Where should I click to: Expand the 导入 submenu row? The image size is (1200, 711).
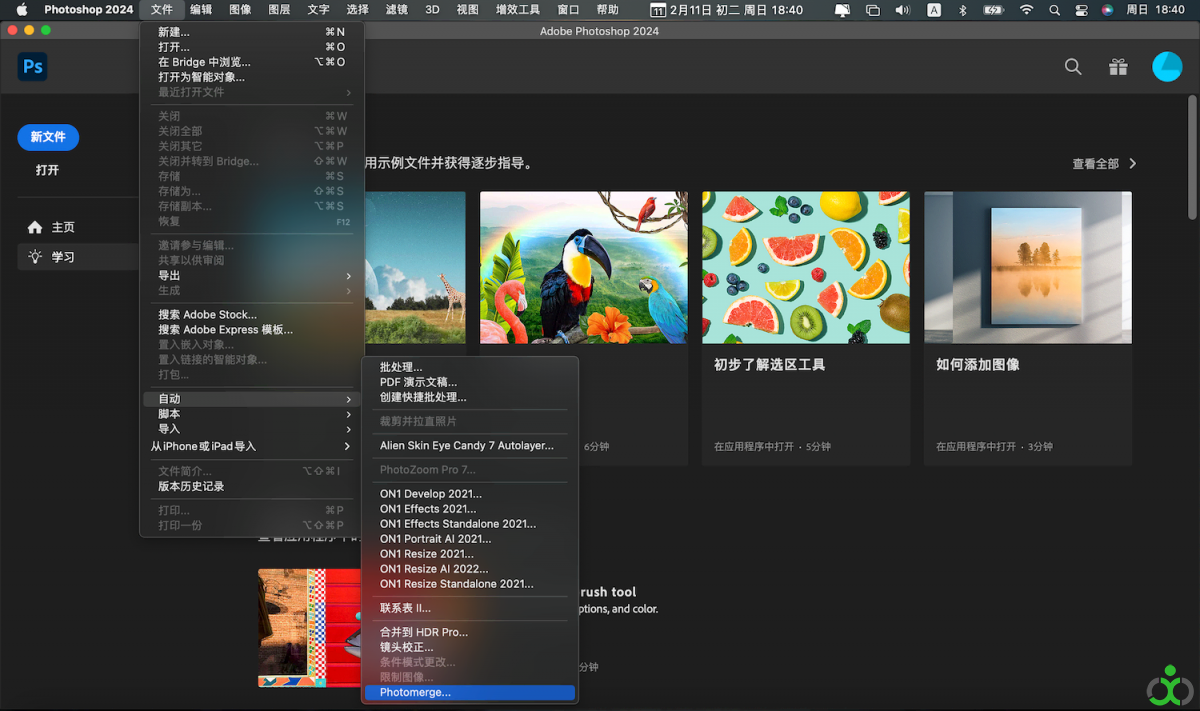[x=252, y=429]
